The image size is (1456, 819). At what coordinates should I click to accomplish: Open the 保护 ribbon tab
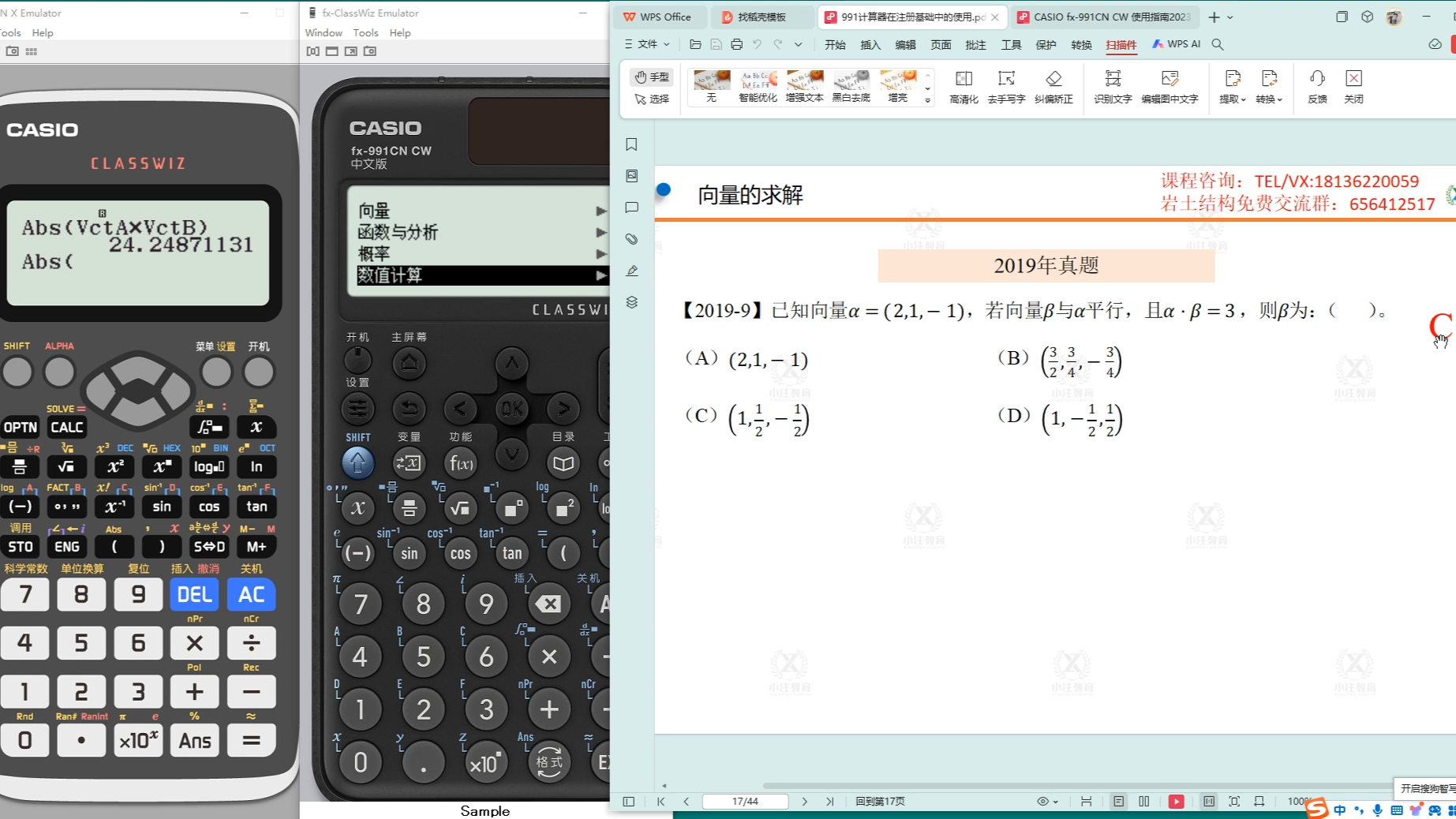click(1046, 45)
